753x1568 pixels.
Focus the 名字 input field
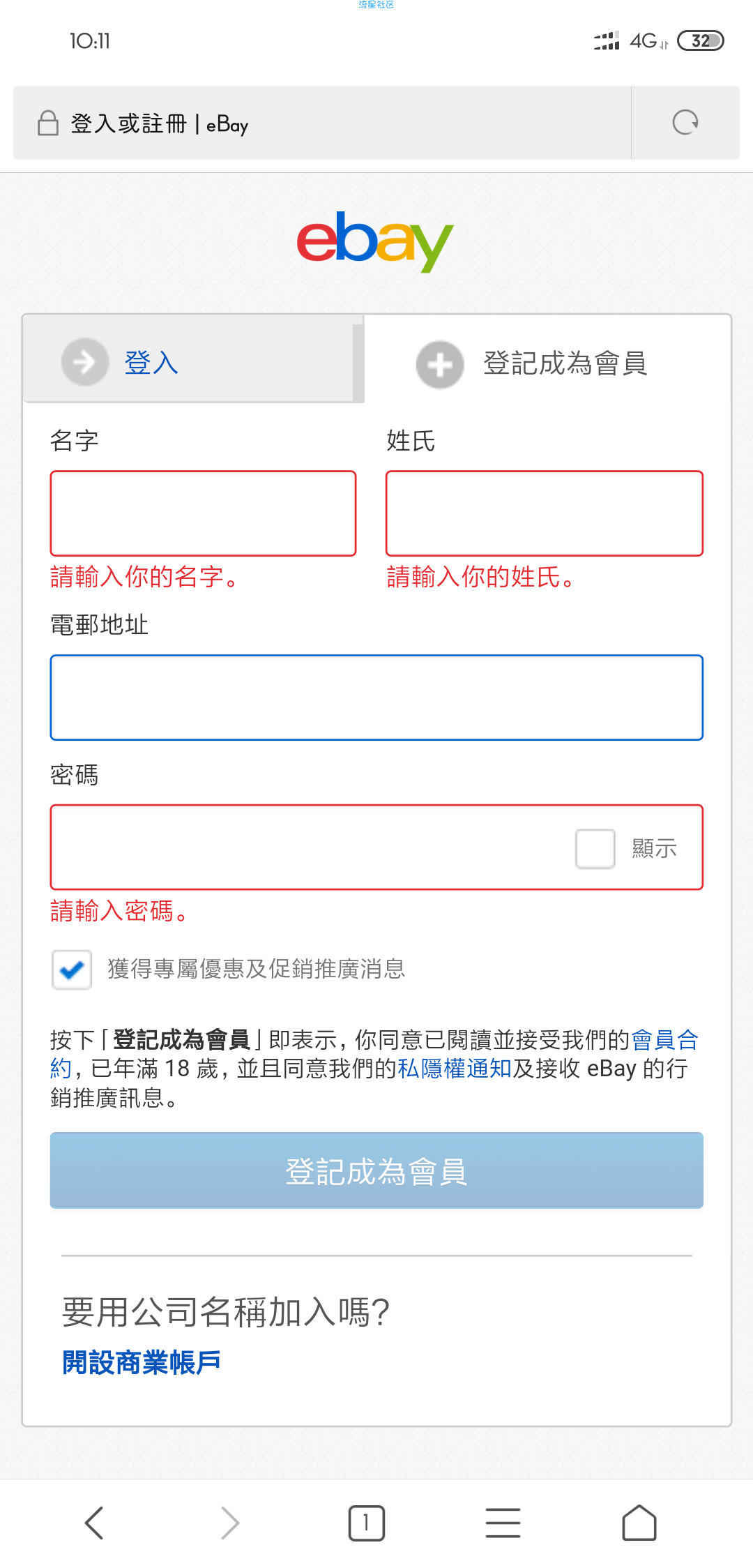[x=203, y=513]
